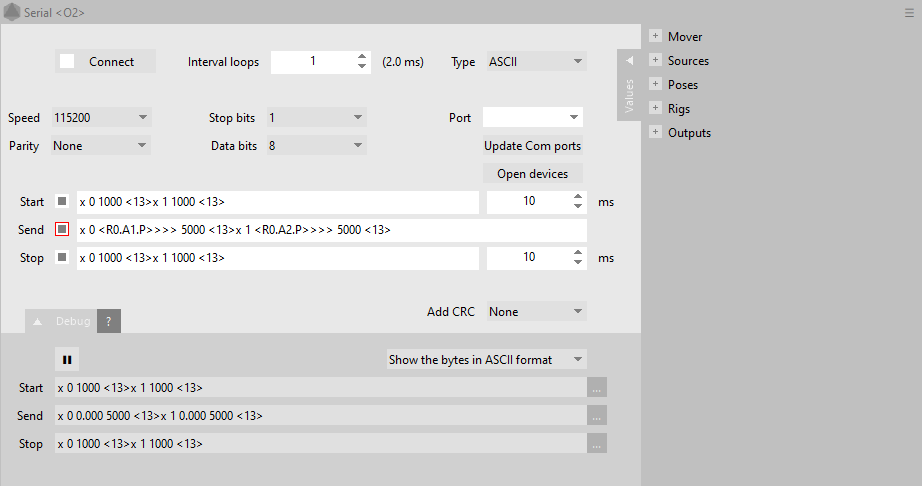Click the Open devices button
Image resolution: width=922 pixels, height=486 pixels.
tap(532, 174)
